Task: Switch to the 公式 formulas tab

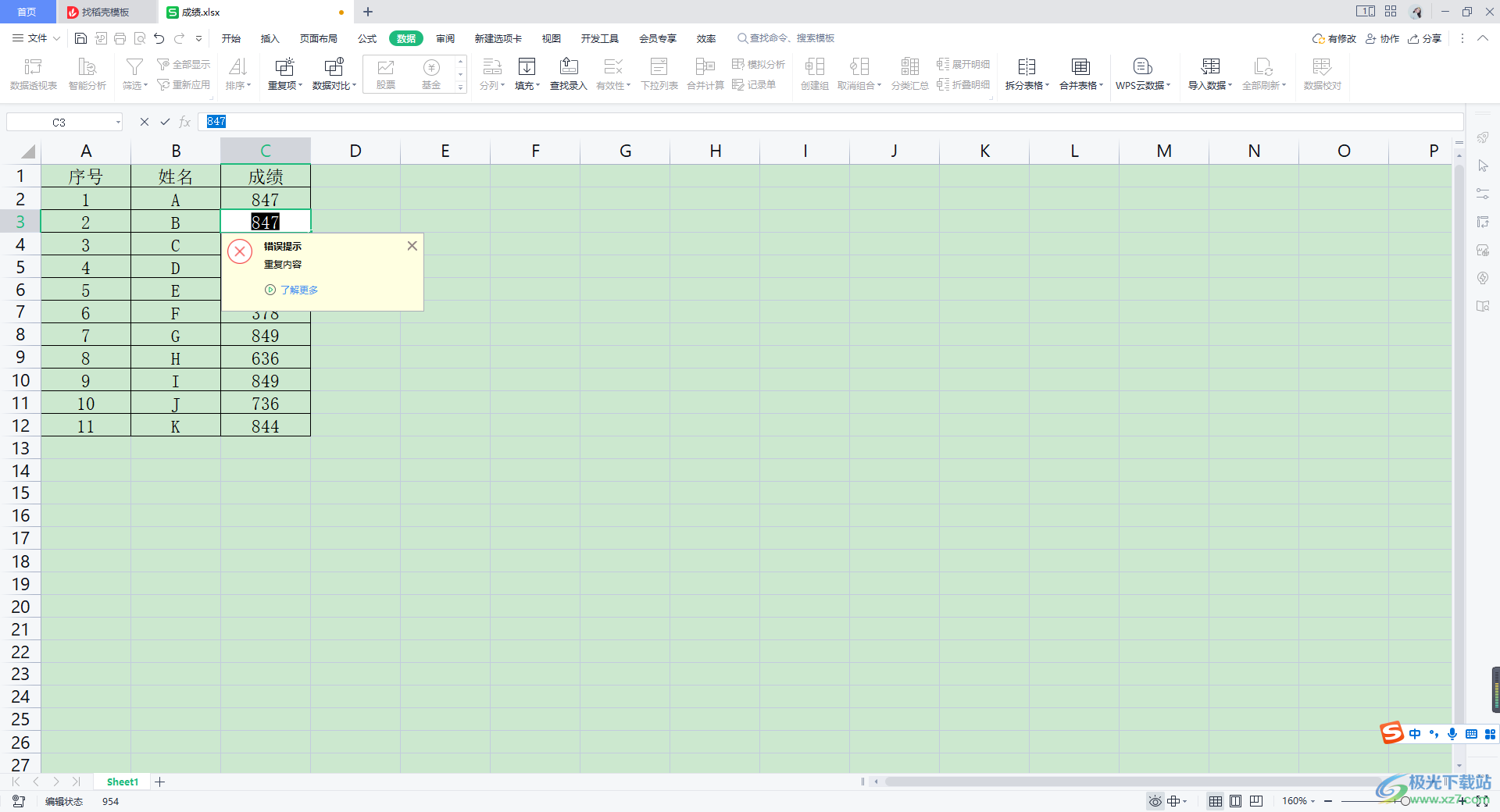Action: coord(367,38)
